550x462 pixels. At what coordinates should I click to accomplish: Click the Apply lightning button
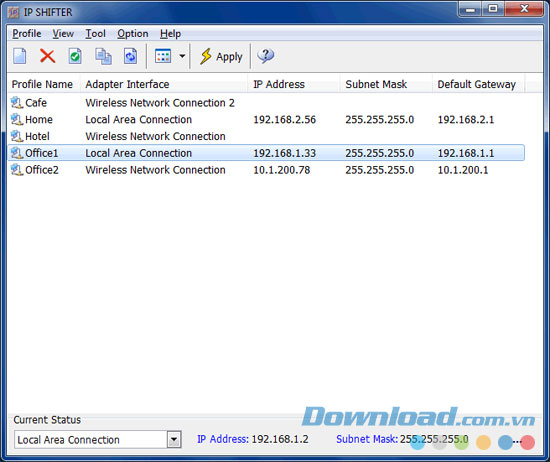221,56
